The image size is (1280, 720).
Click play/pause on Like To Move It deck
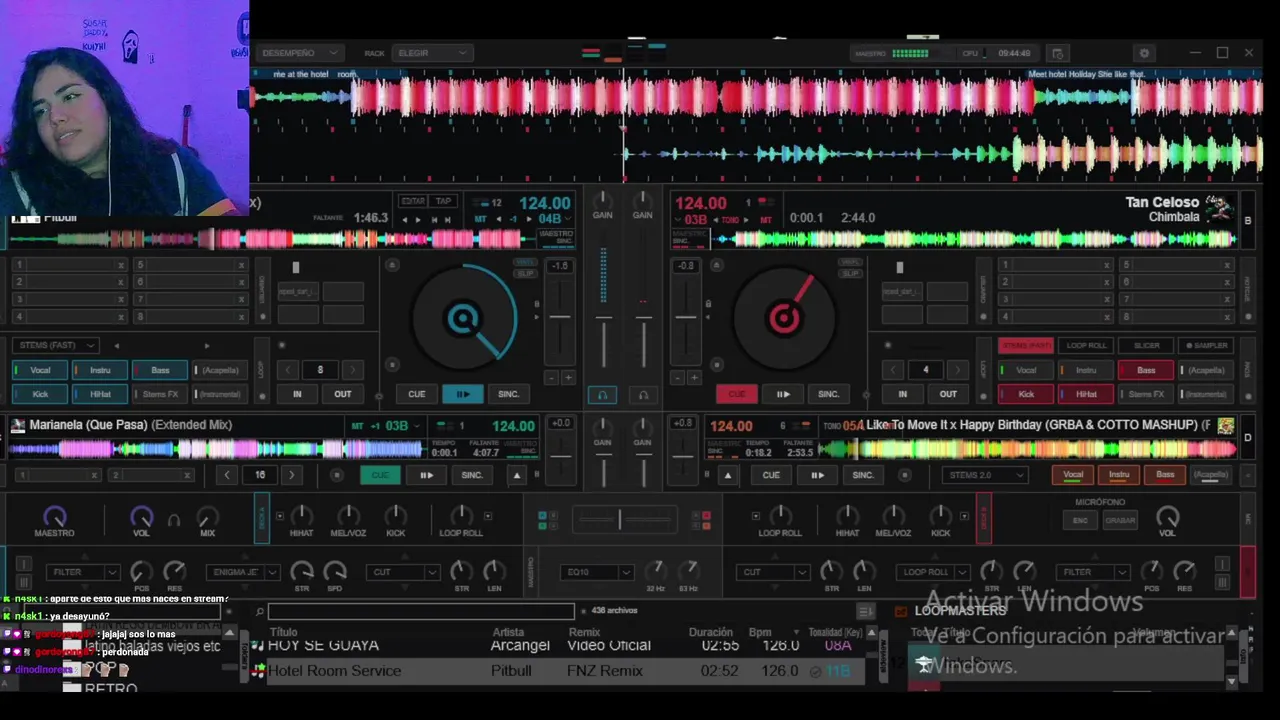[x=818, y=475]
